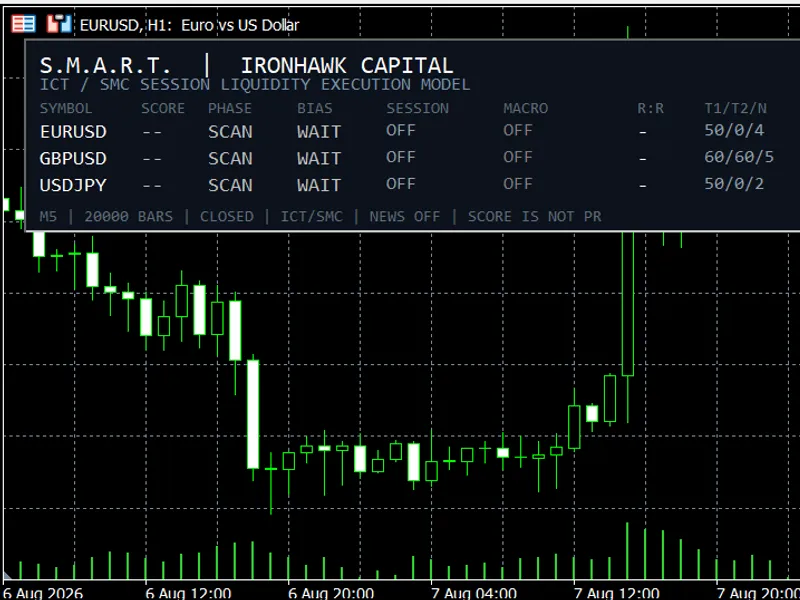Click the chart shift triangle at bottom-left corner
Screen dimensions: 800x600
(7, 577)
